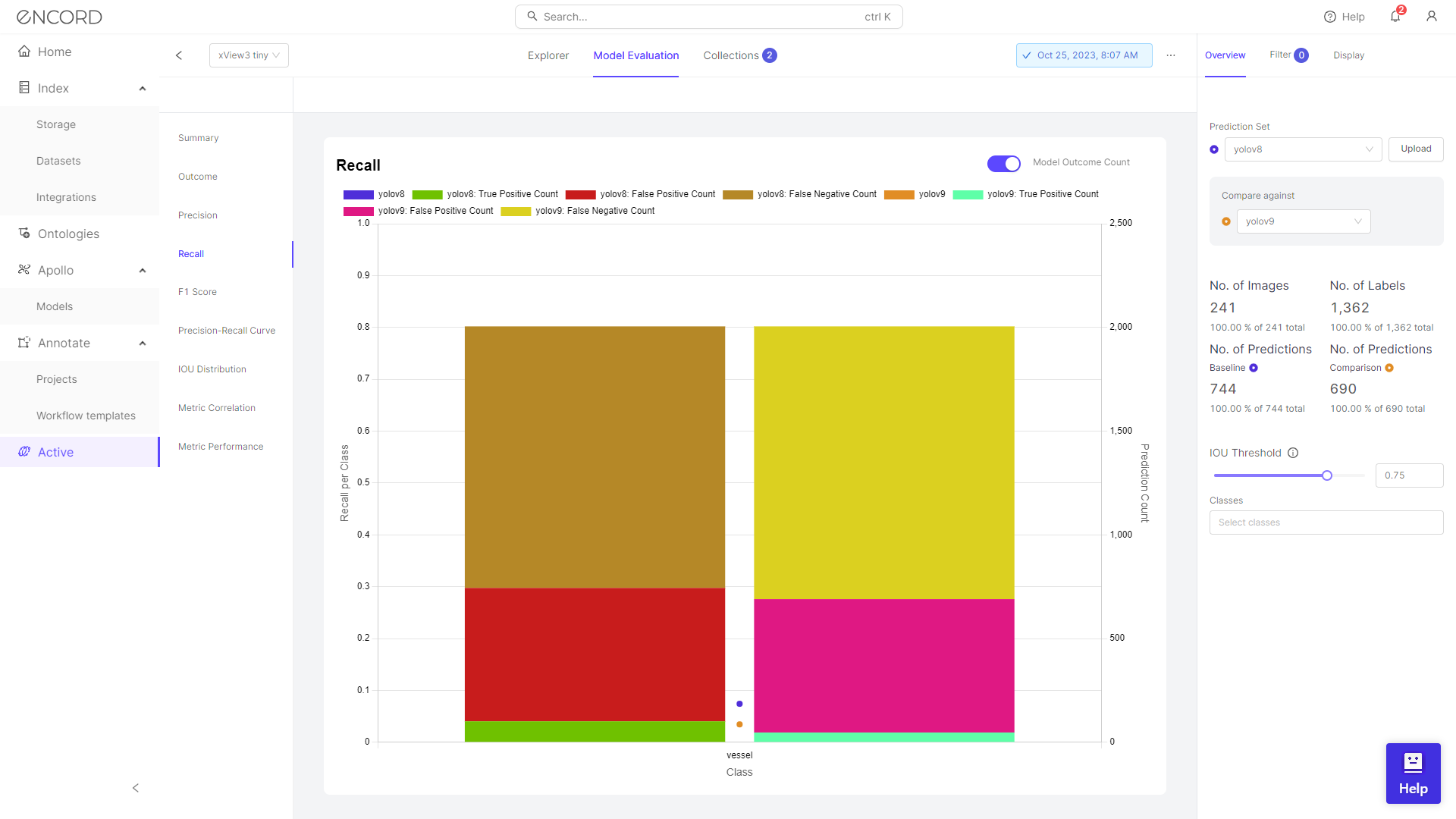Switch to the Explorer tab
This screenshot has width=1456, height=819.
(x=548, y=55)
